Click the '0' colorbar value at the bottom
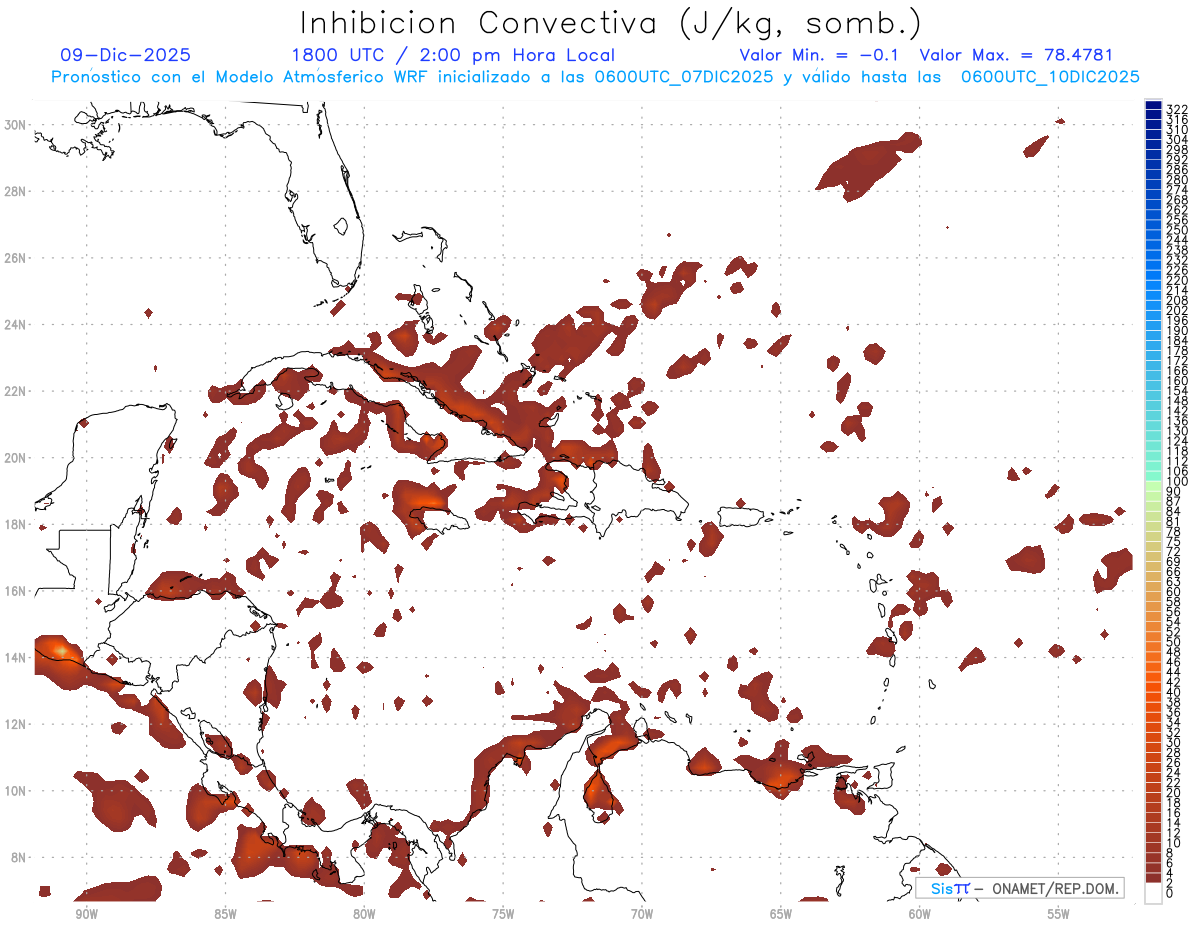Image resolution: width=1200 pixels, height=927 pixels. 1169,894
